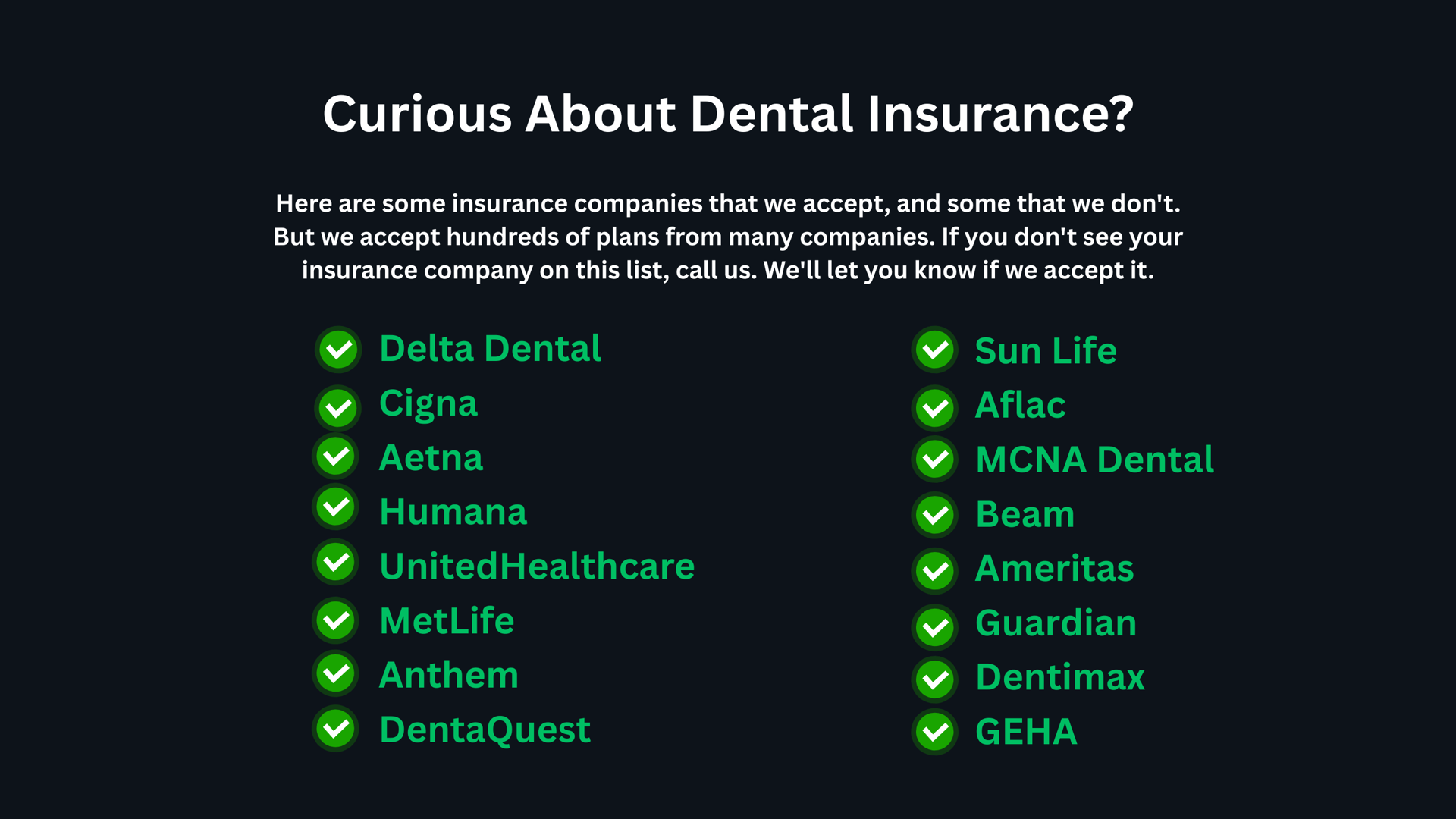
Task: Click the green check next to Cigna
Action: (338, 409)
